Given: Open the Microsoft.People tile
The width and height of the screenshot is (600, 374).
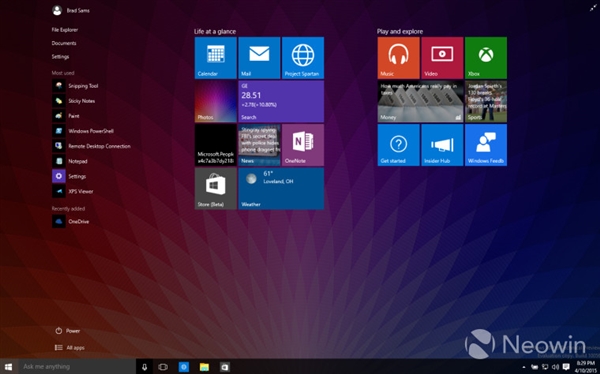Looking at the screenshot, I should point(215,145).
